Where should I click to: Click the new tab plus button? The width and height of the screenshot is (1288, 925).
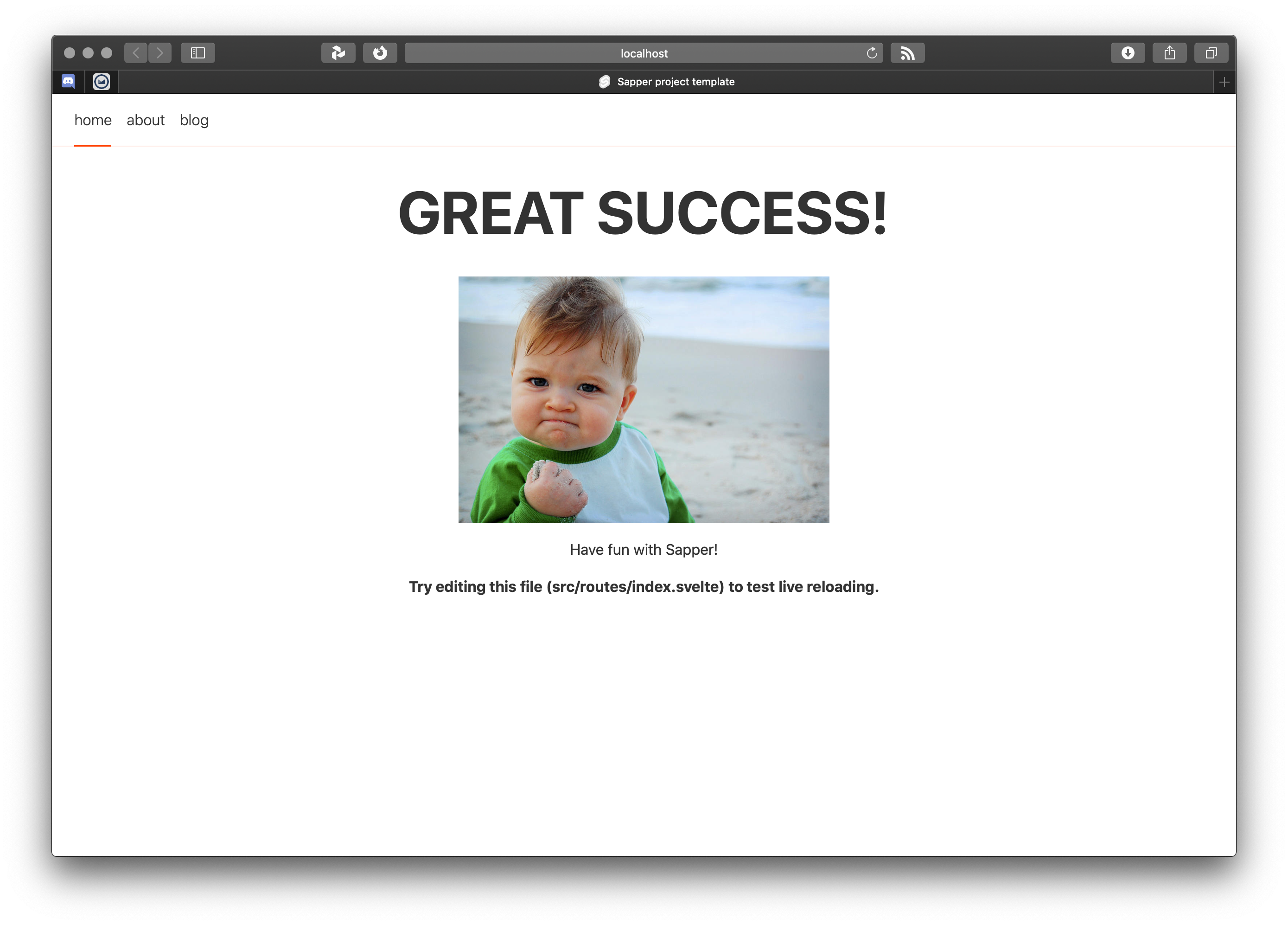(1224, 81)
